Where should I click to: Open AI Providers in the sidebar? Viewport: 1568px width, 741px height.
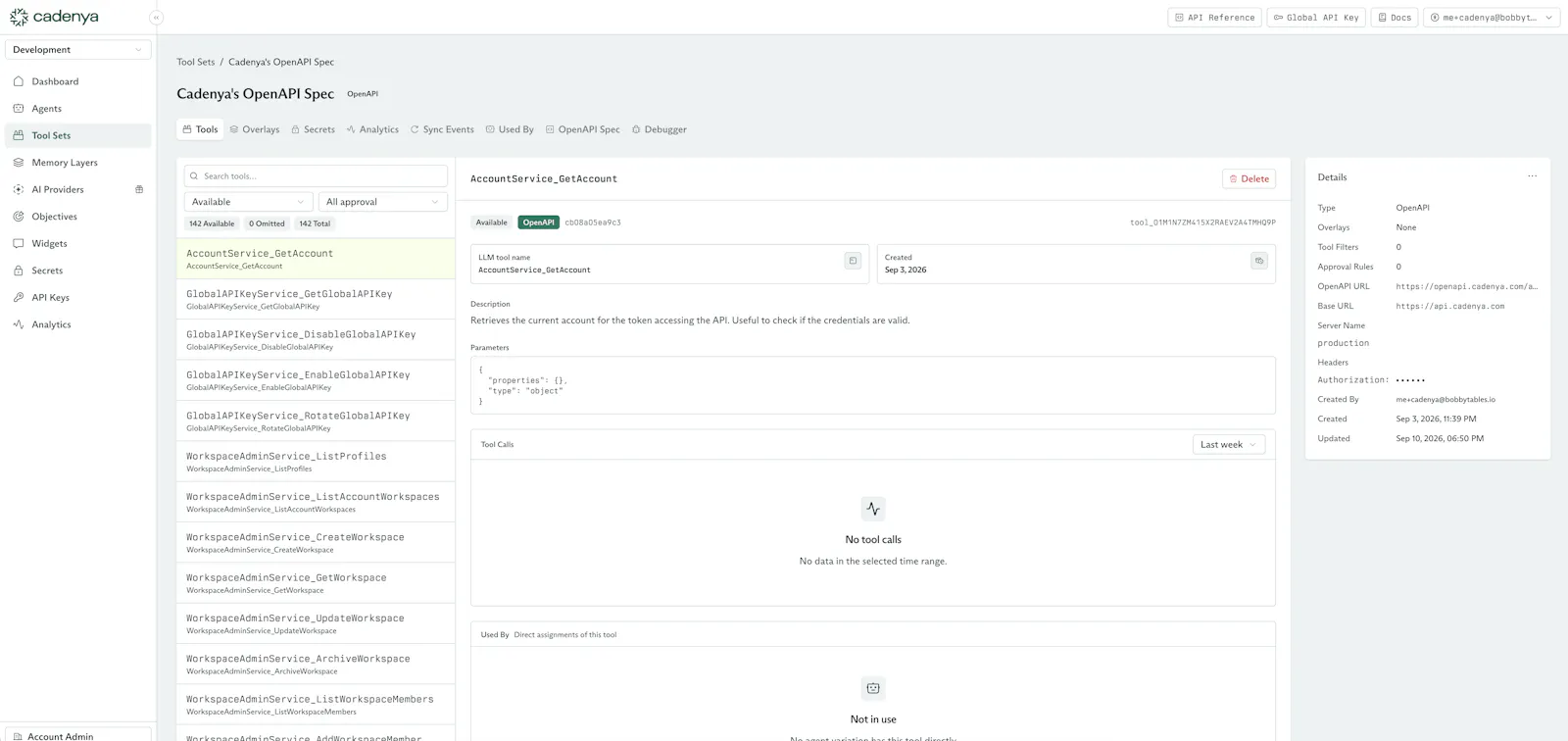pos(78,189)
